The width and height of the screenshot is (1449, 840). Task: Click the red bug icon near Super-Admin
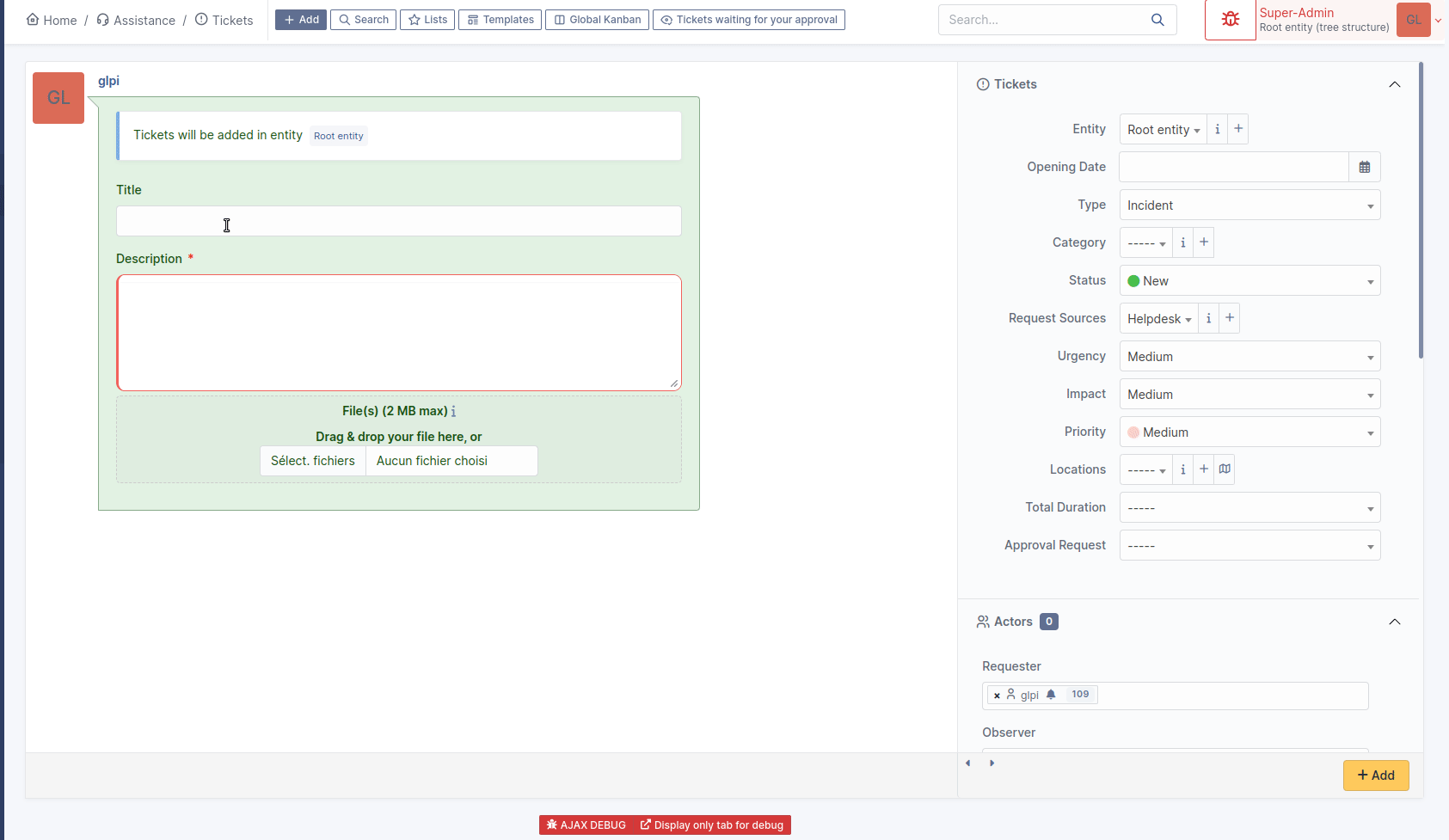[x=1231, y=18]
